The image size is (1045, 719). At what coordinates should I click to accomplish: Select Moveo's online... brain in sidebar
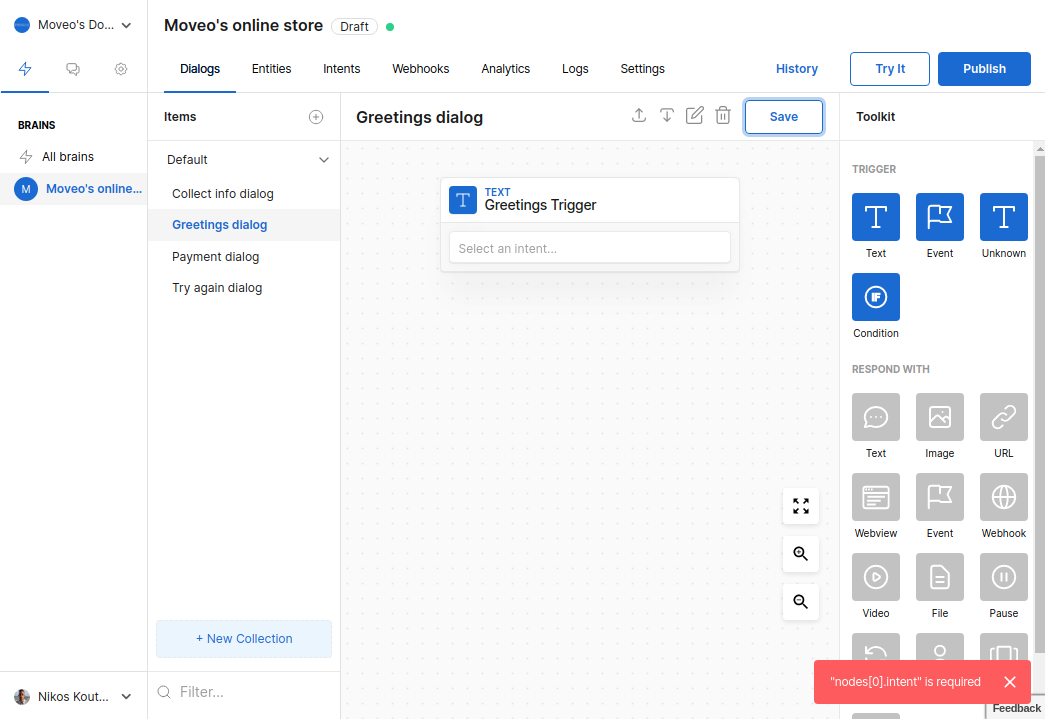click(x=73, y=189)
